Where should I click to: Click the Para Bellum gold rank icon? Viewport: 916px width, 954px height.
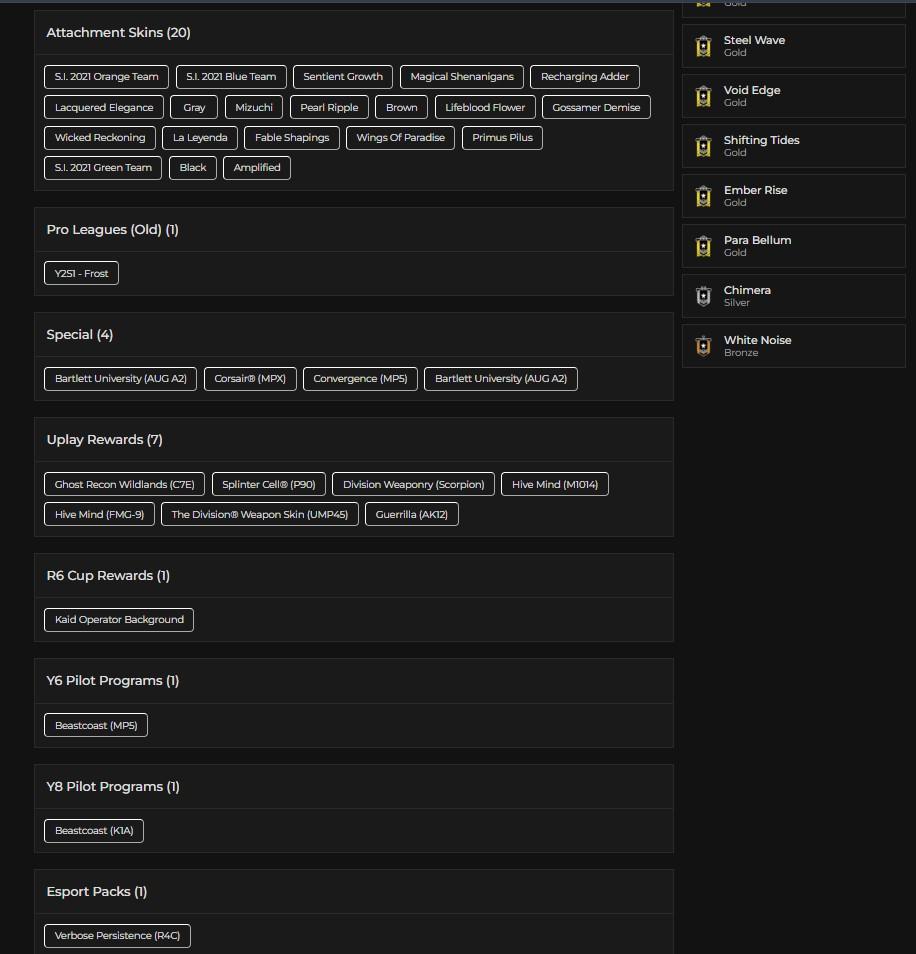pyautogui.click(x=703, y=246)
